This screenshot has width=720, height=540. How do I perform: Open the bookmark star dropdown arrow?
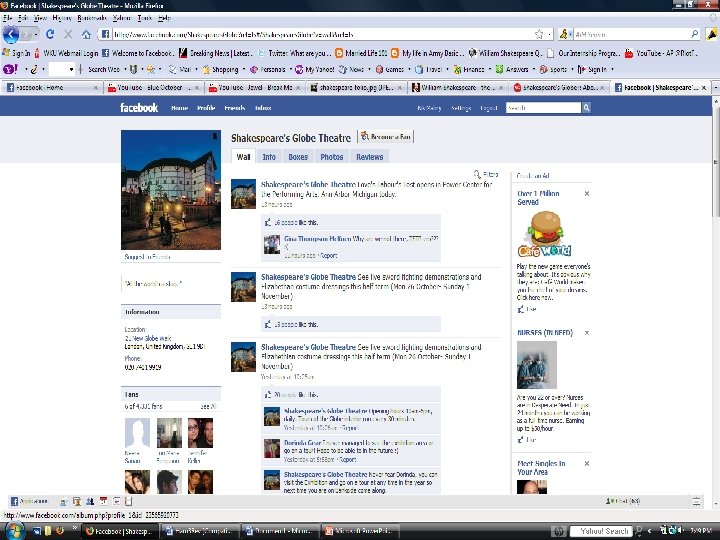click(x=550, y=34)
